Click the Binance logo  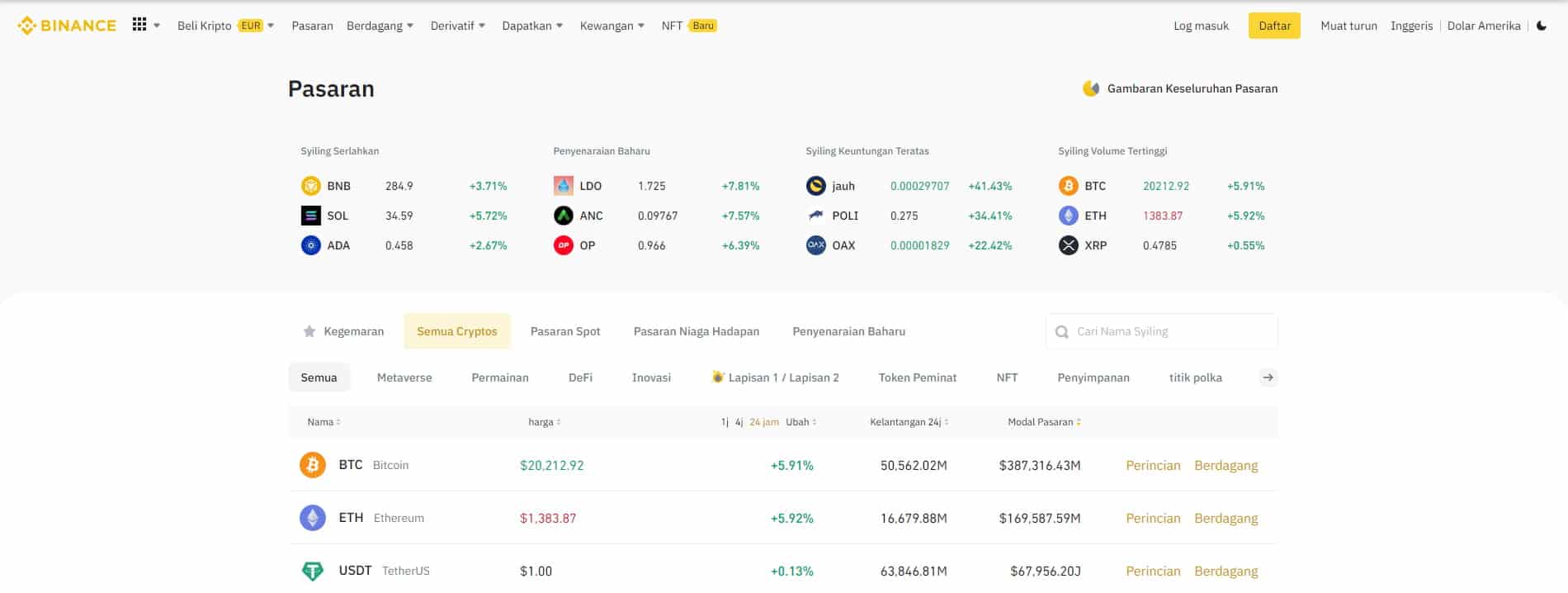[67, 26]
